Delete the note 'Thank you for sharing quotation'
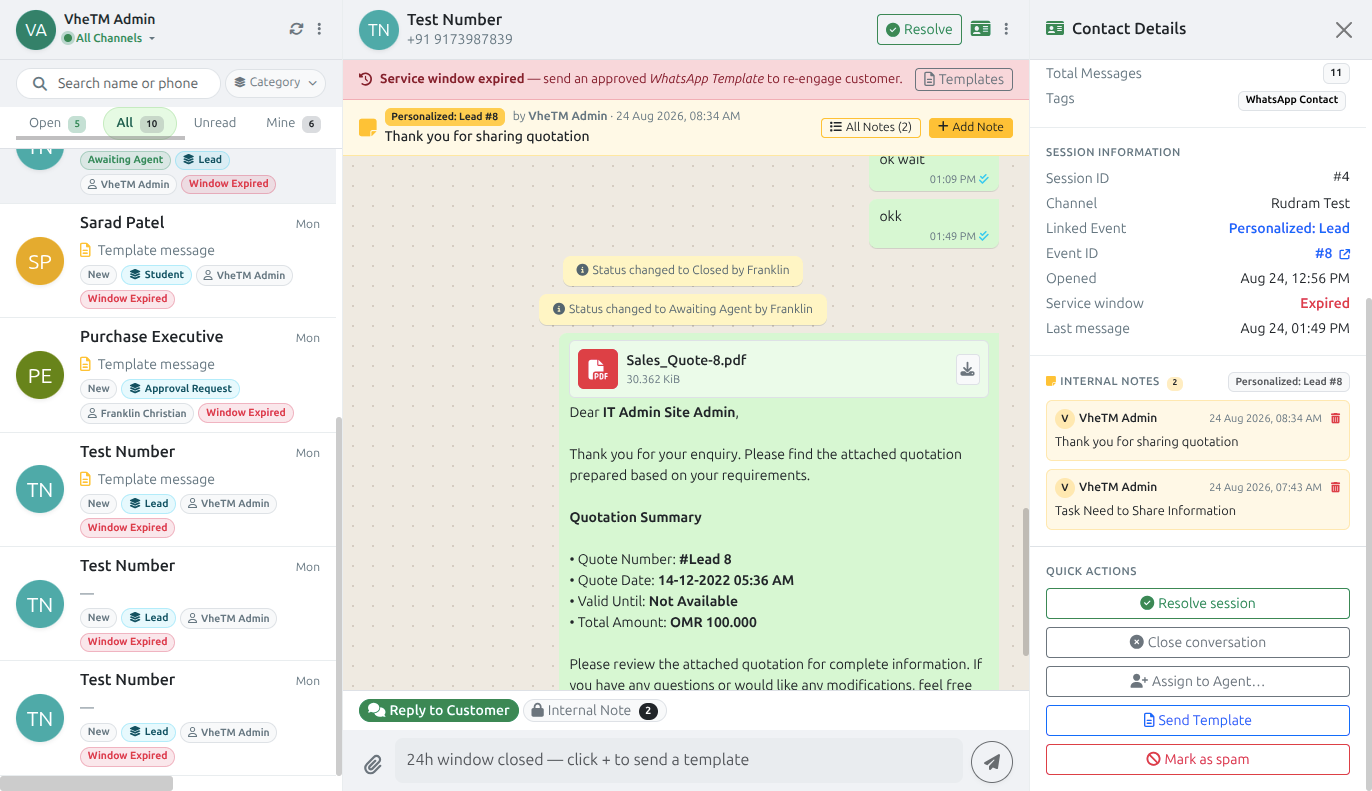The width and height of the screenshot is (1372, 791). [x=1335, y=418]
